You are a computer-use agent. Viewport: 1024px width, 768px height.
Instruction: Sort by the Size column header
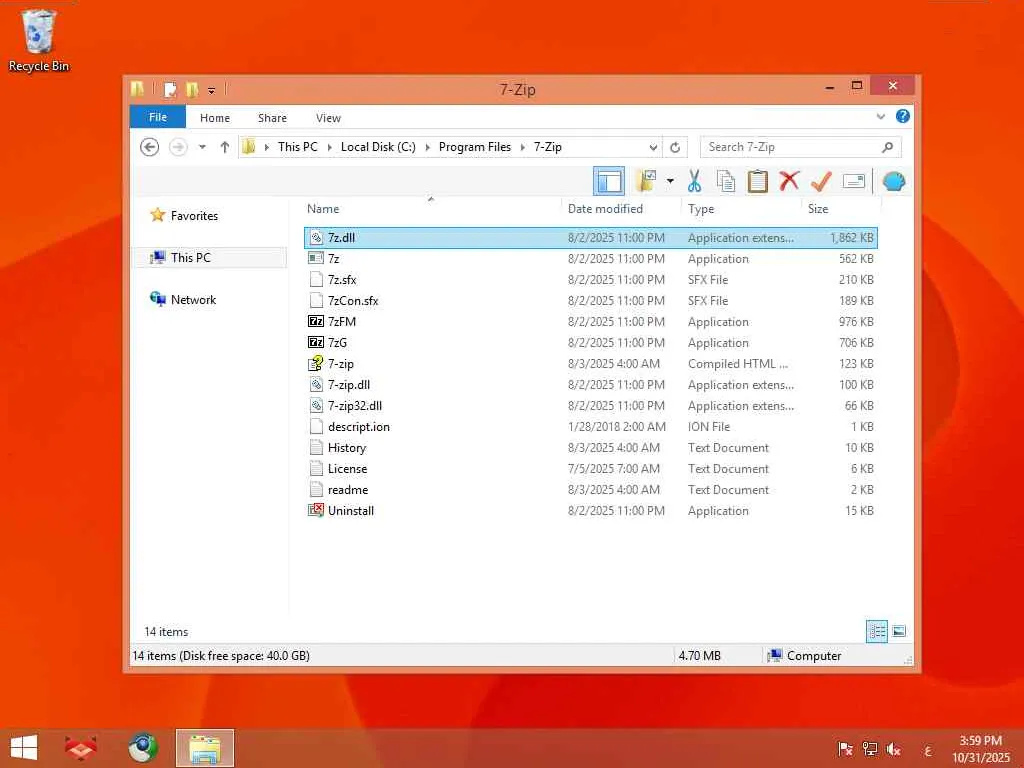(x=841, y=209)
